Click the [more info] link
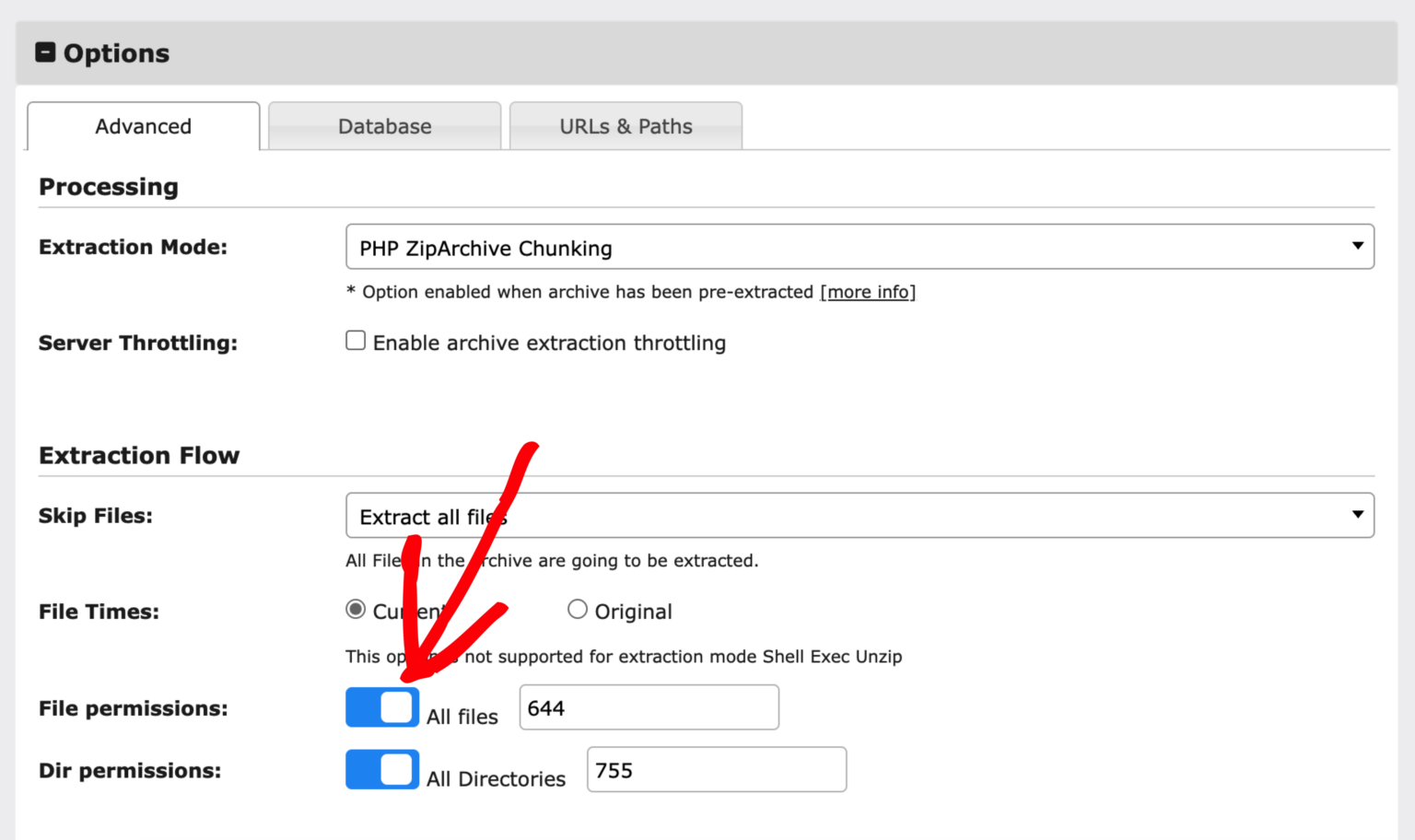The height and width of the screenshot is (840, 1415). [867, 292]
